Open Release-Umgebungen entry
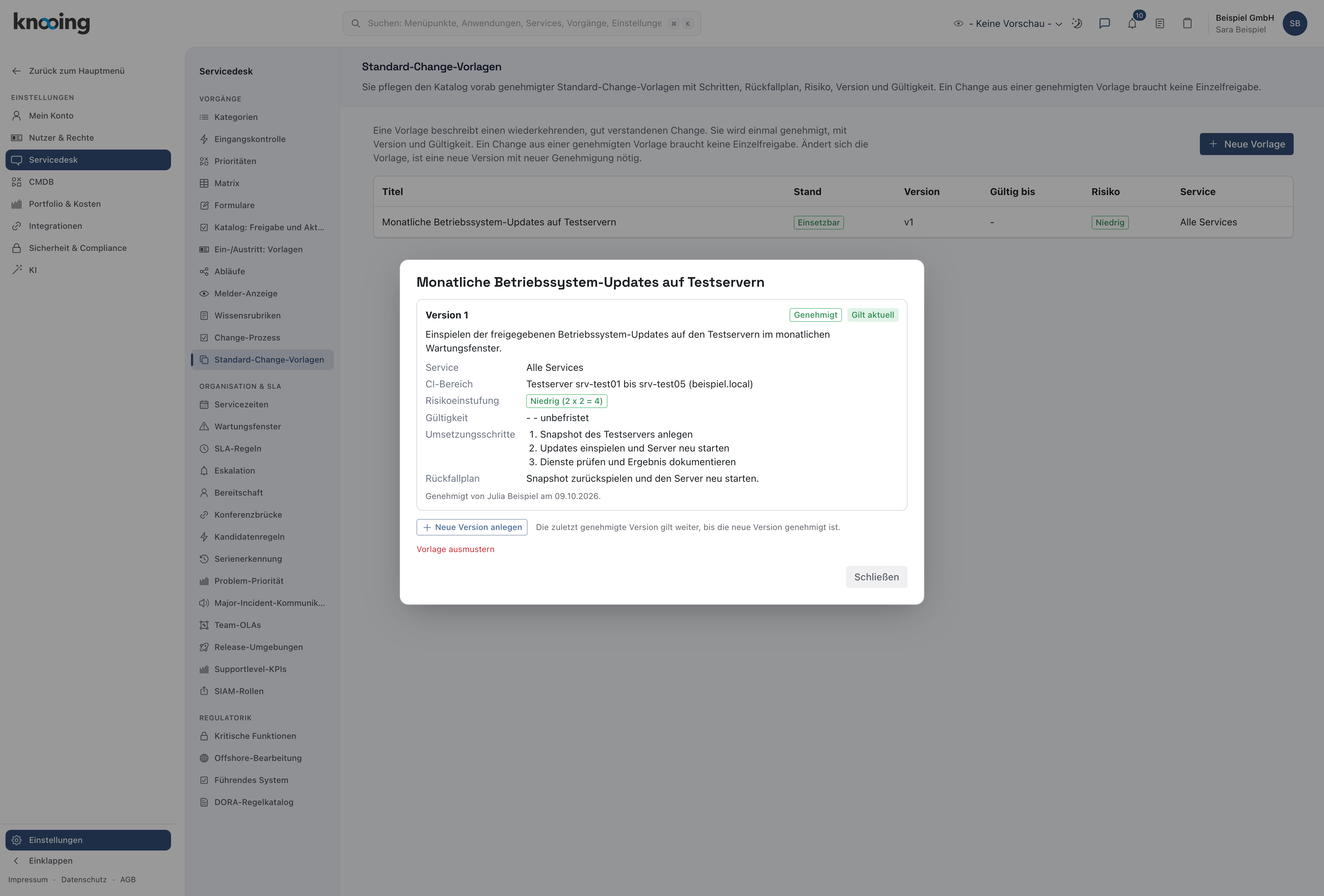 (262, 647)
